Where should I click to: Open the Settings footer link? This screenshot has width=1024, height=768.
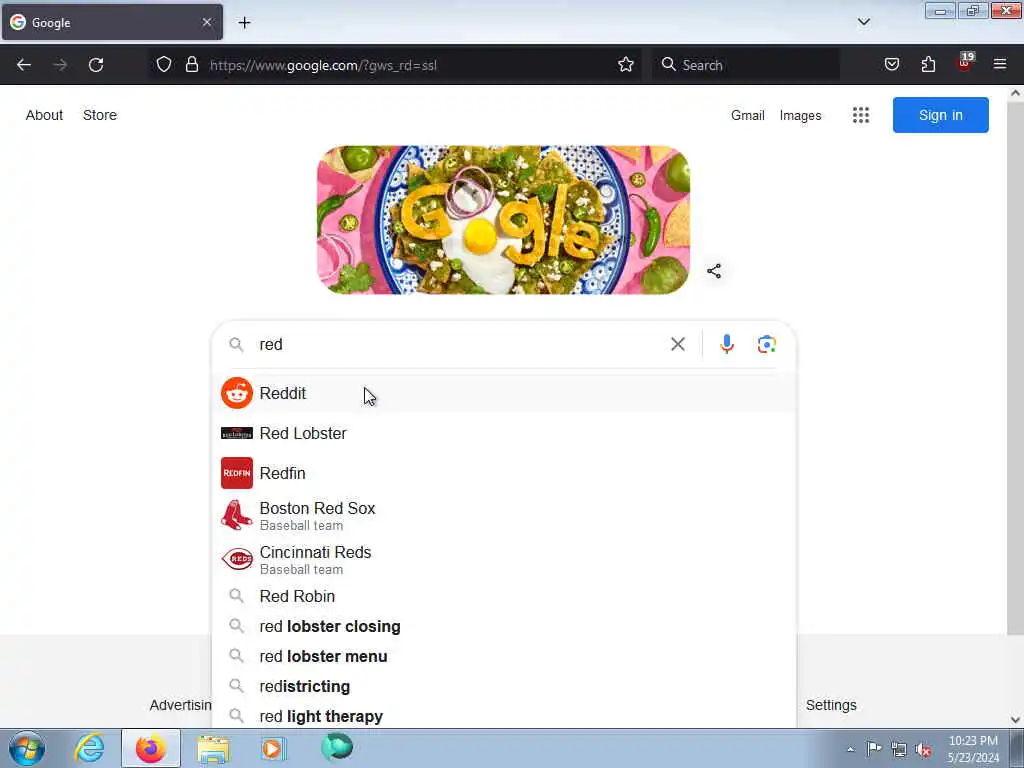[831, 705]
